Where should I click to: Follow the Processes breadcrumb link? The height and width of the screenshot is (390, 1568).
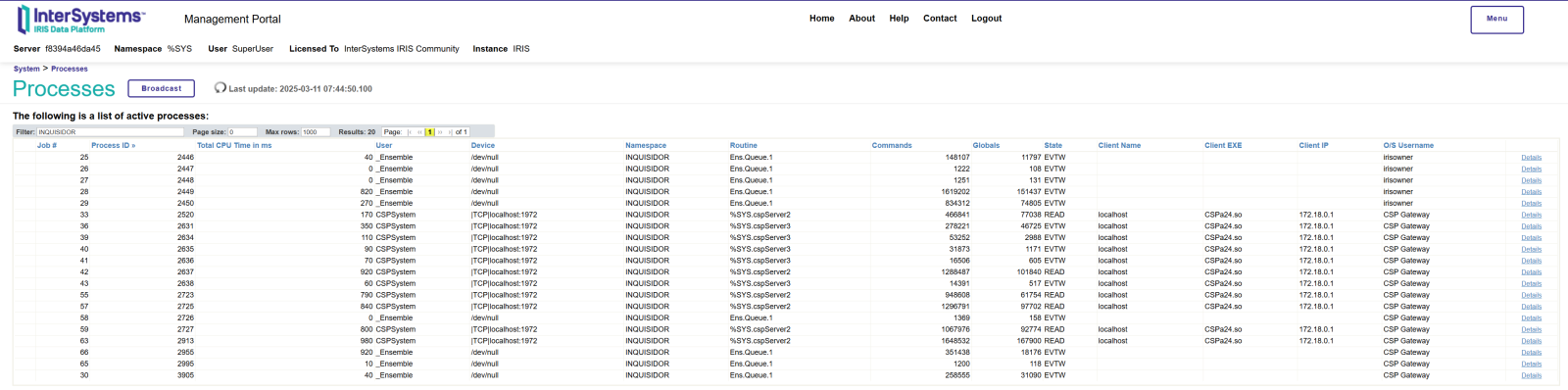(x=70, y=69)
